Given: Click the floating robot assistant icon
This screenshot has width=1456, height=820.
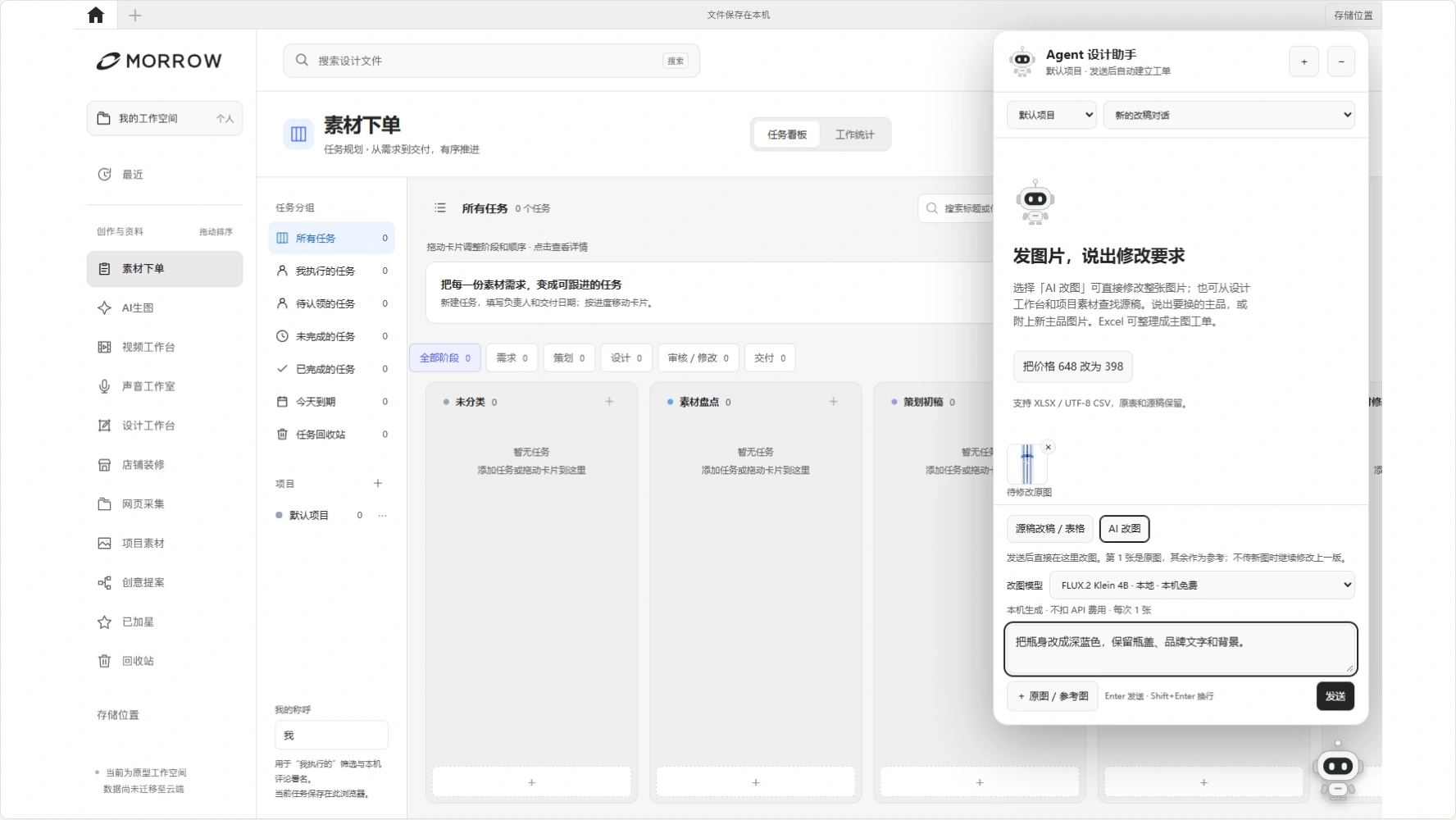Looking at the screenshot, I should 1338,771.
